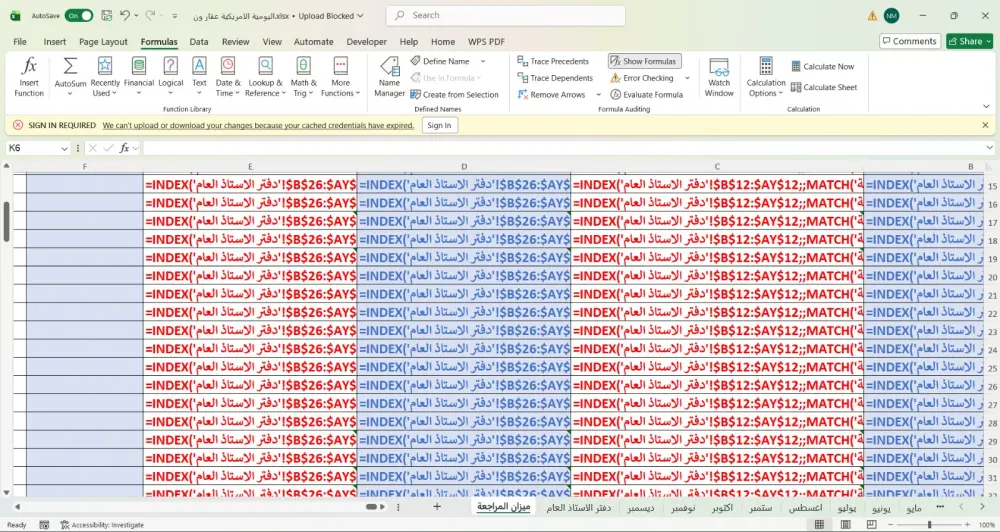
Task: Expand the Error Checking dropdown arrow
Action: (x=687, y=78)
